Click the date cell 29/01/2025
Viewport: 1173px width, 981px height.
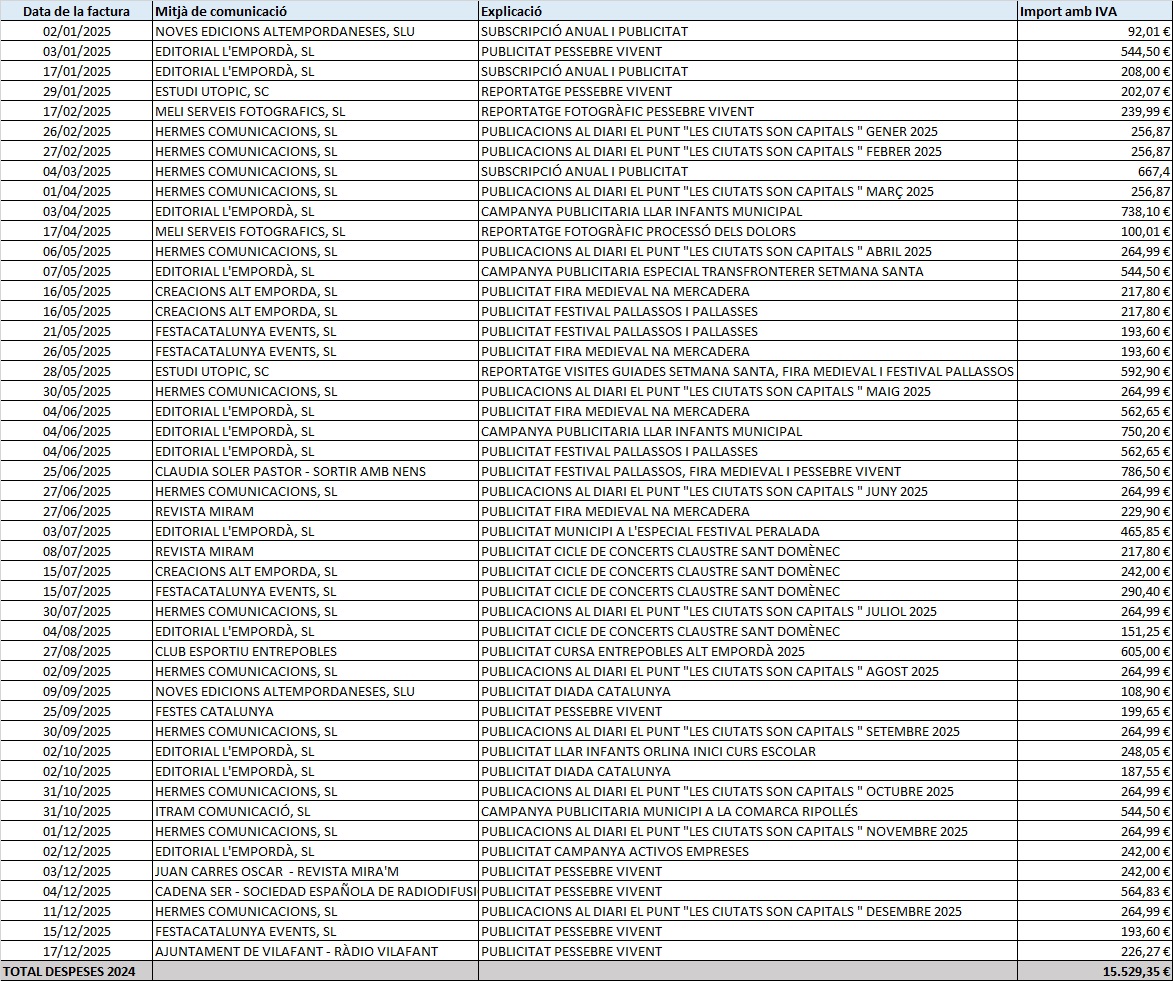77,91
